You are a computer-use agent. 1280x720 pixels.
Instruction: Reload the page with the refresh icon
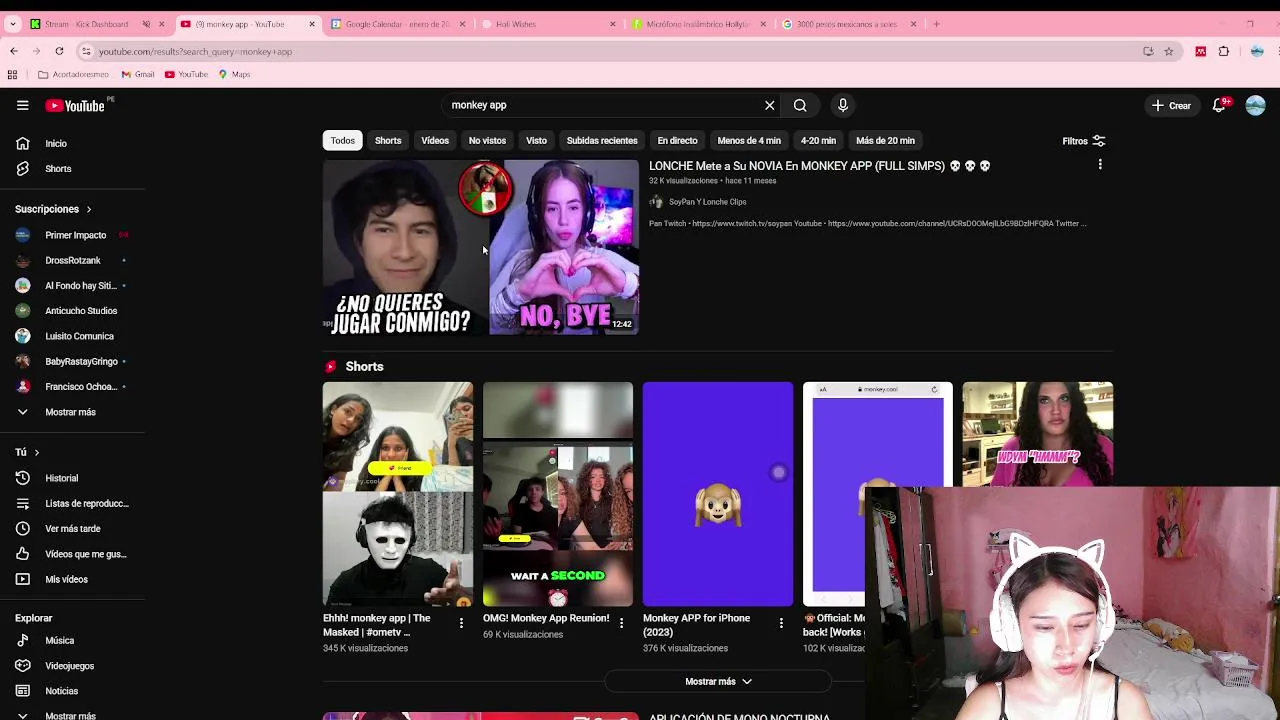coord(59,51)
